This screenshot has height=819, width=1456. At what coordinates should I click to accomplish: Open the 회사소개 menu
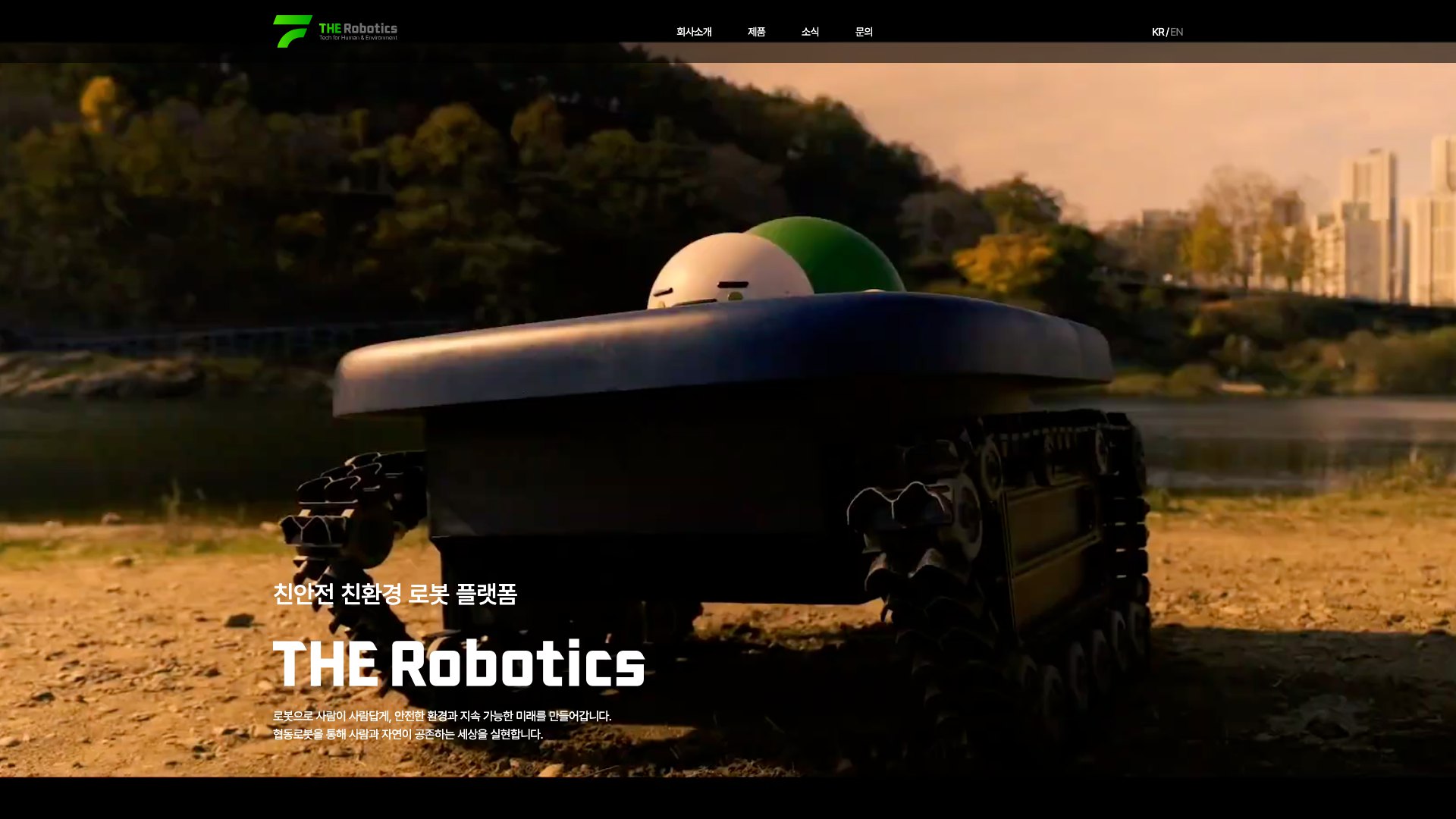coord(694,32)
